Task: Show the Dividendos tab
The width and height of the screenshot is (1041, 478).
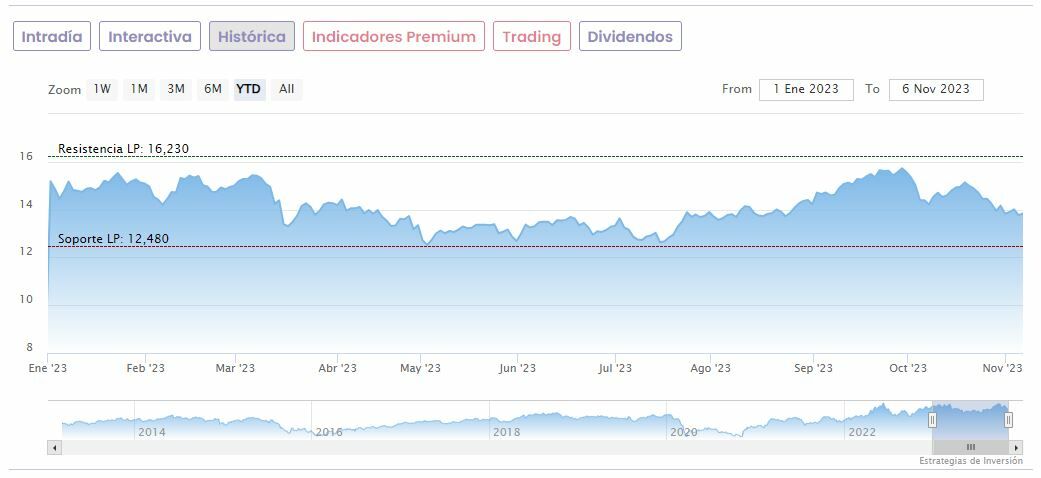Action: (630, 37)
